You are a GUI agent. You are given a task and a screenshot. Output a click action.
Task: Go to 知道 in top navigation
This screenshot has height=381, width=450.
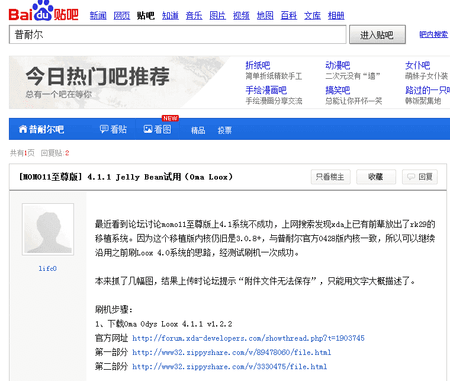click(170, 16)
